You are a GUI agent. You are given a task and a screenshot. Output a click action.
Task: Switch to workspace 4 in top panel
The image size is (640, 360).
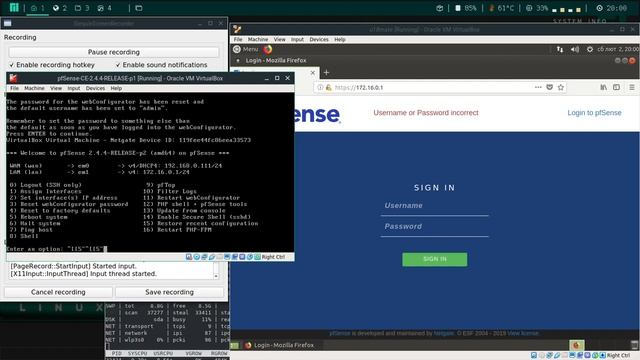coord(104,8)
